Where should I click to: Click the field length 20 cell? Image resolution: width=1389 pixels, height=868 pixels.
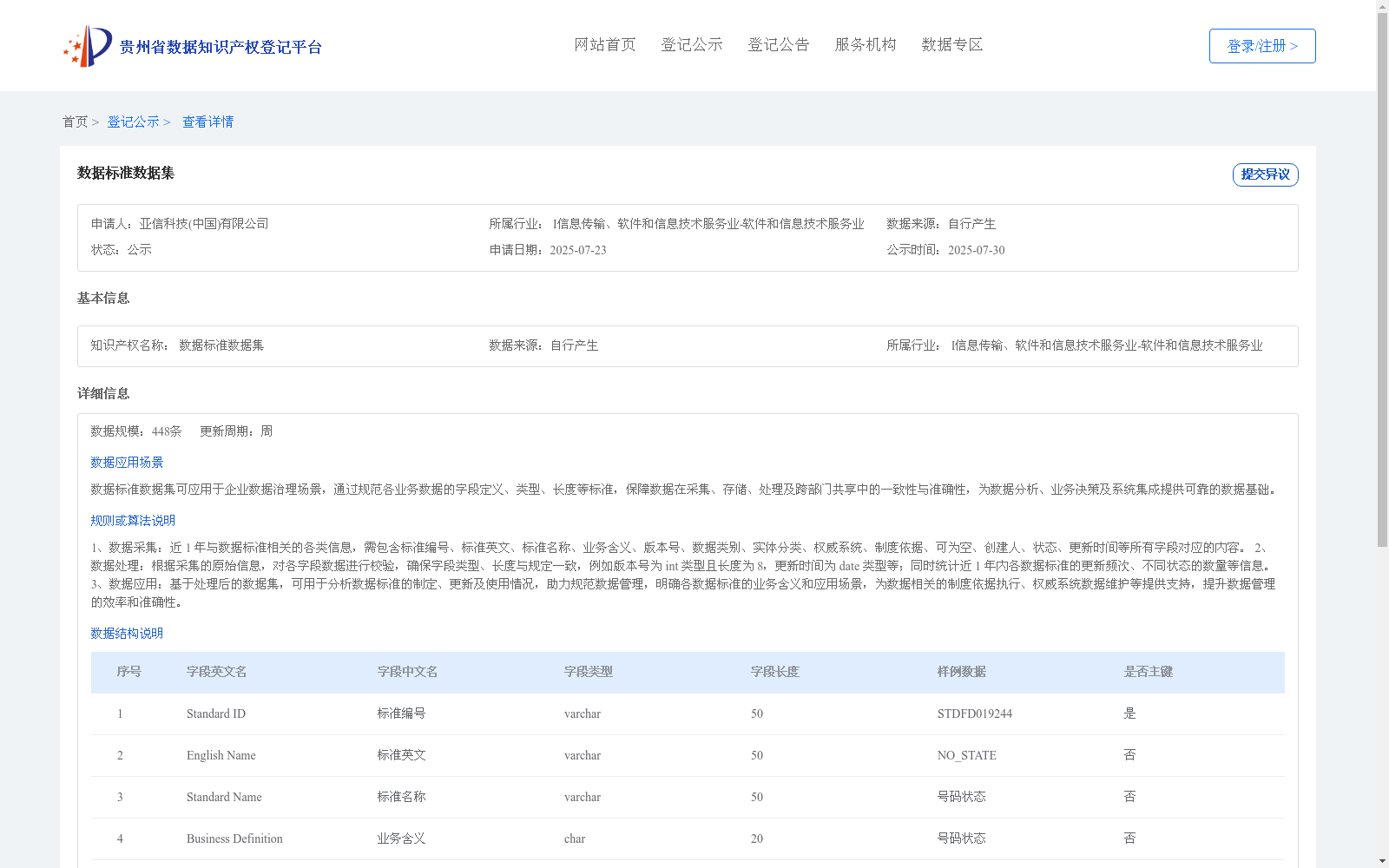click(757, 838)
